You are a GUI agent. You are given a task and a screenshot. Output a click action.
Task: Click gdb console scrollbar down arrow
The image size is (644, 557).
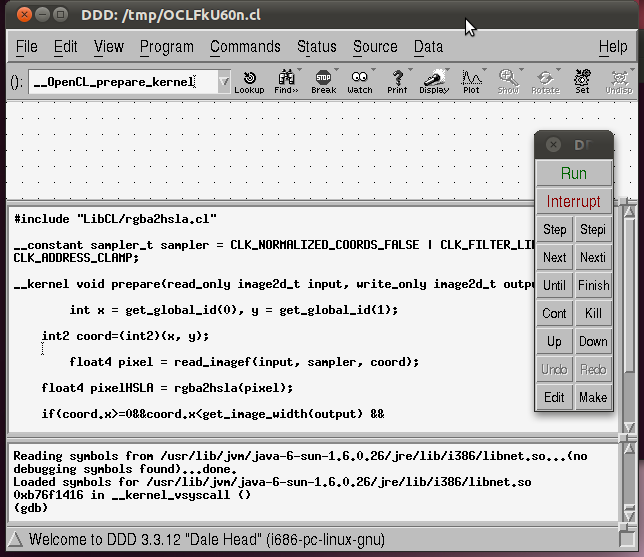629,515
